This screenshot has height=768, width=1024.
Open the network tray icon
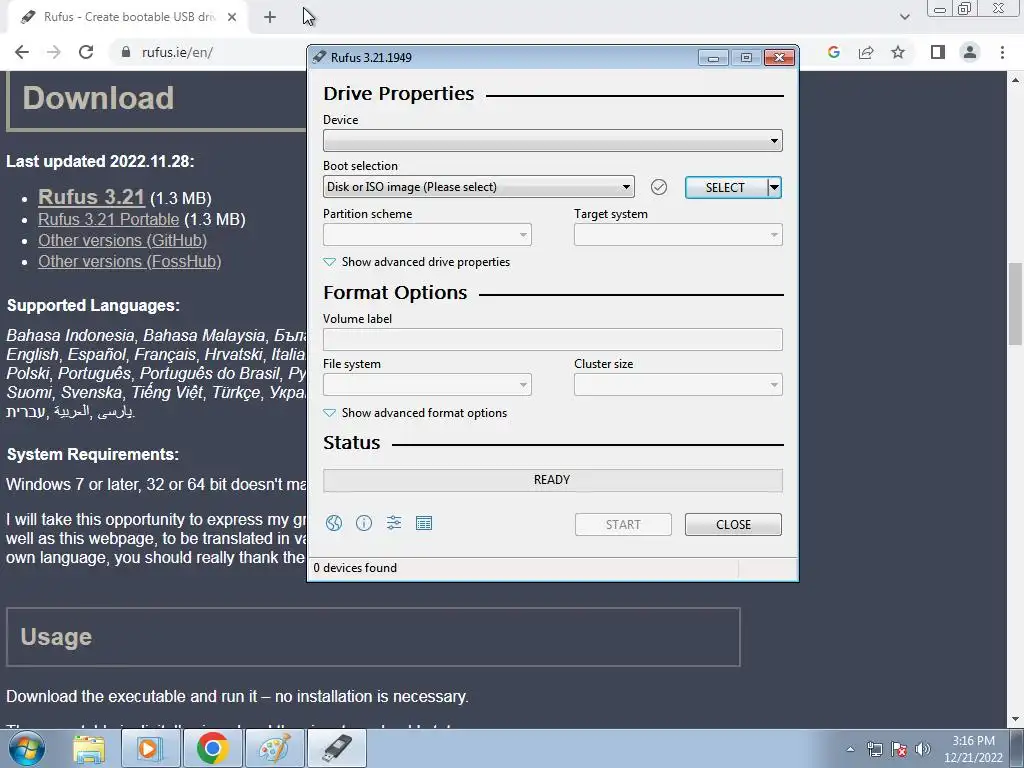pyautogui.click(x=874, y=749)
